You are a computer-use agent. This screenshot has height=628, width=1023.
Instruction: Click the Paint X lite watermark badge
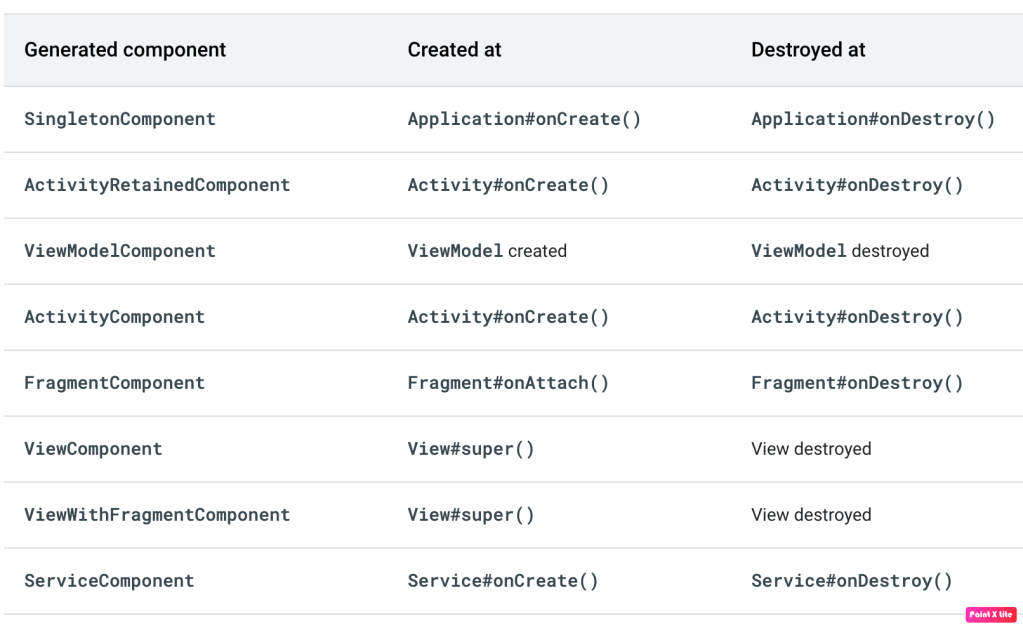990,614
